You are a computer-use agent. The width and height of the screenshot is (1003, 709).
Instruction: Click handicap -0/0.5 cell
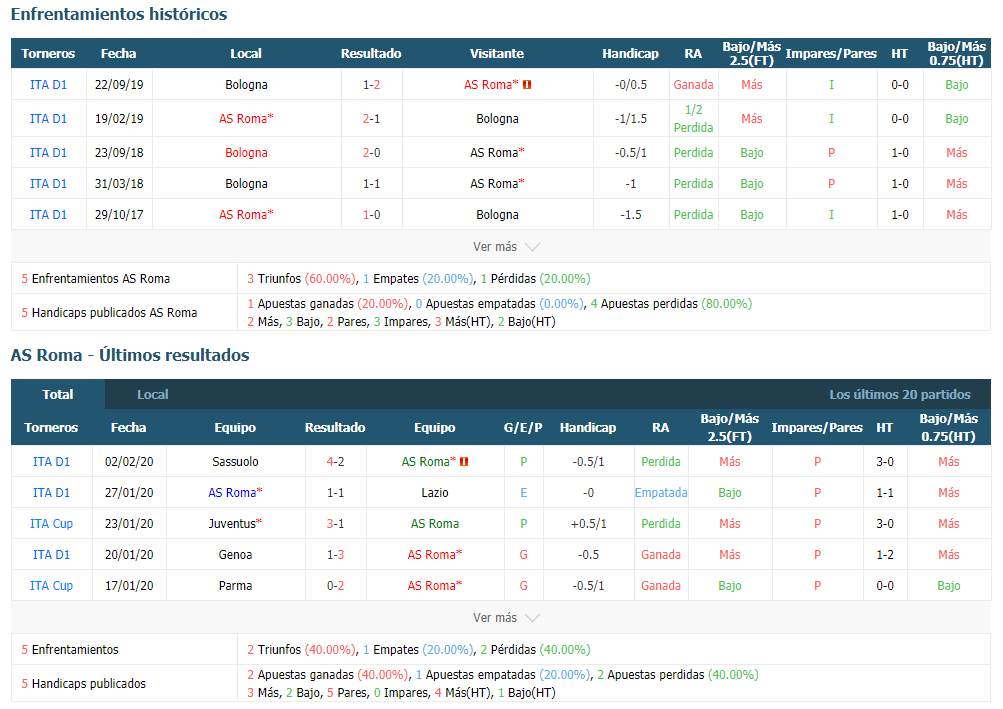[631, 84]
